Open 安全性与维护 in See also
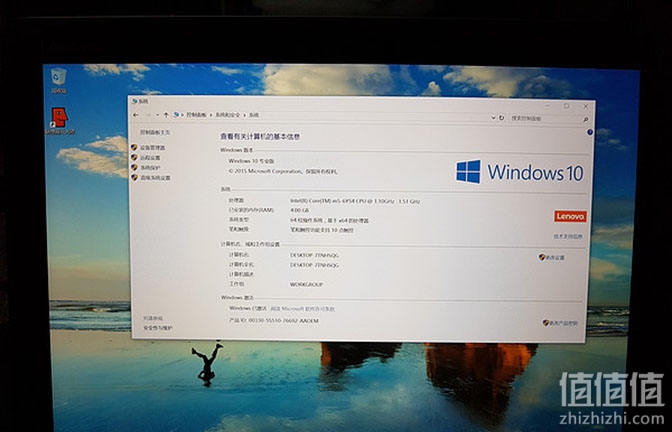672x432 pixels. tap(158, 328)
